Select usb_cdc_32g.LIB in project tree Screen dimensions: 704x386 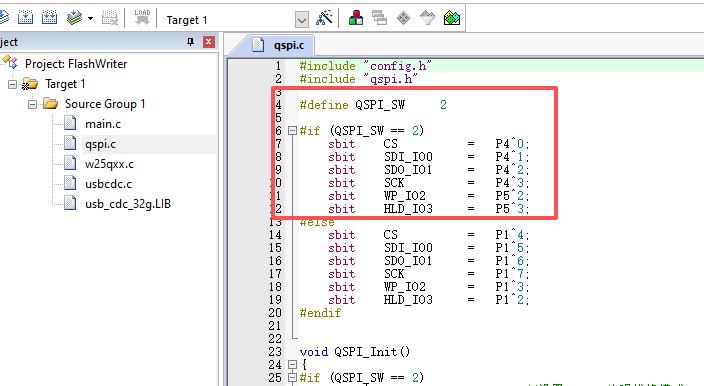[x=128, y=204]
